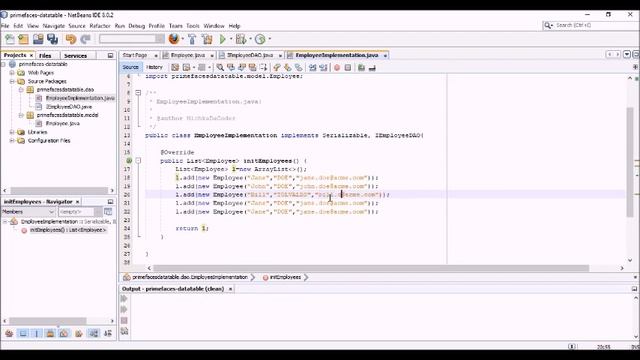Image resolution: width=640 pixels, height=360 pixels.
Task: Click the magnifier Find Selection icon in the editor toolbar
Action: click(x=220, y=67)
